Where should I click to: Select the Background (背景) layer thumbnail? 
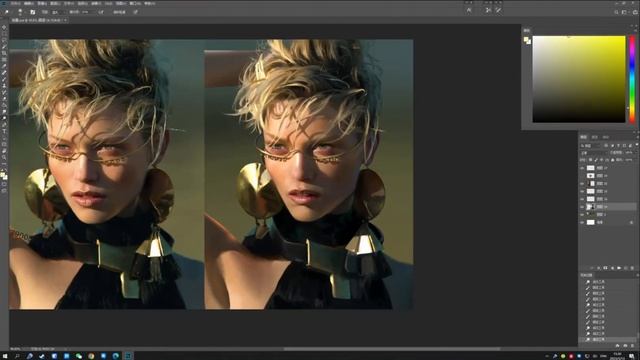pyautogui.click(x=591, y=222)
